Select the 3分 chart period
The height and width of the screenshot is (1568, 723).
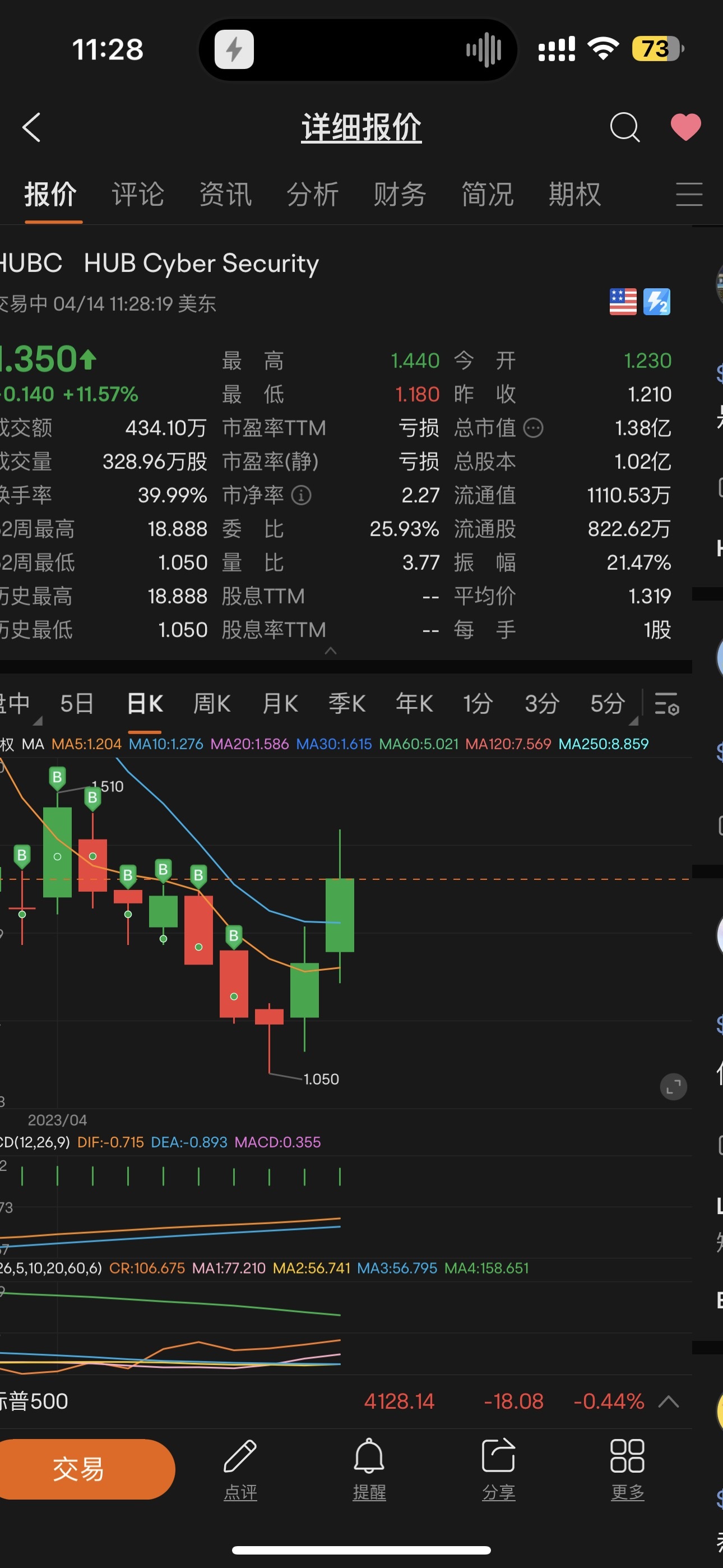click(541, 704)
